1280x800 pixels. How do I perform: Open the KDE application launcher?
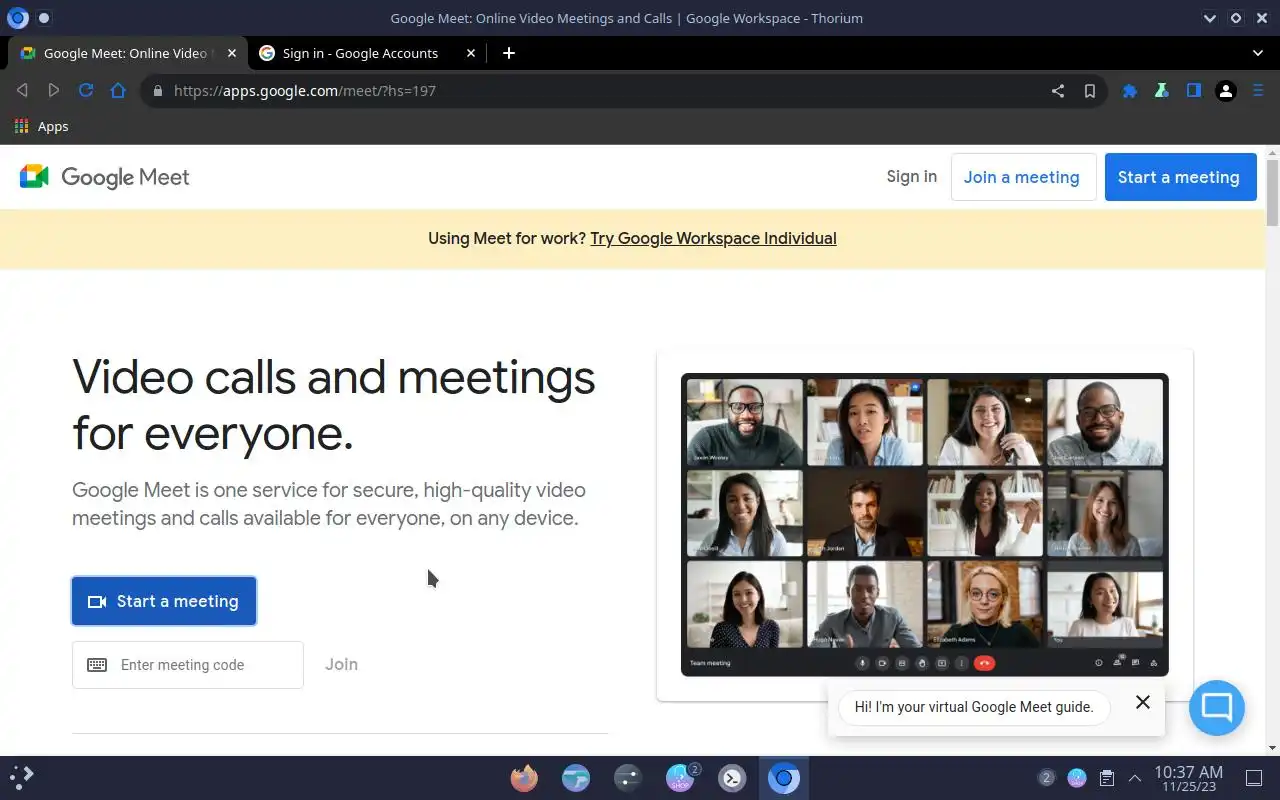(x=22, y=777)
